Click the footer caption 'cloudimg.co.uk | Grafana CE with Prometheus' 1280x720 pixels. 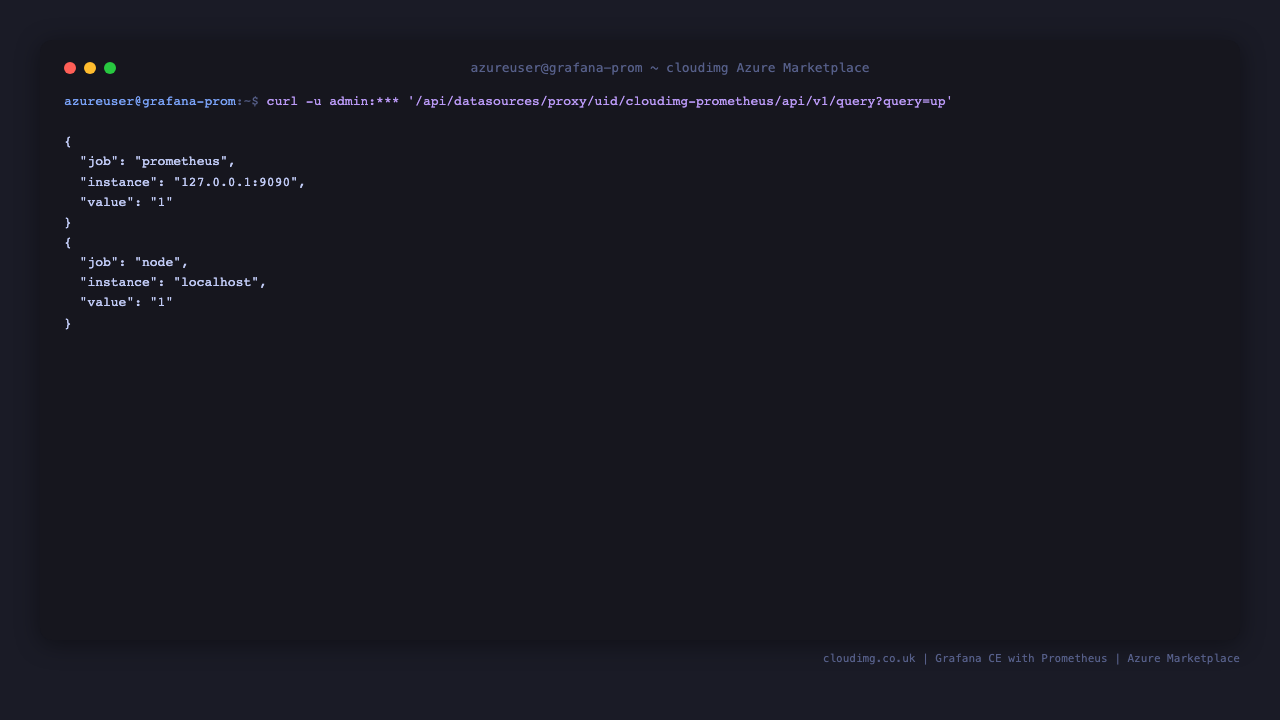pos(965,658)
